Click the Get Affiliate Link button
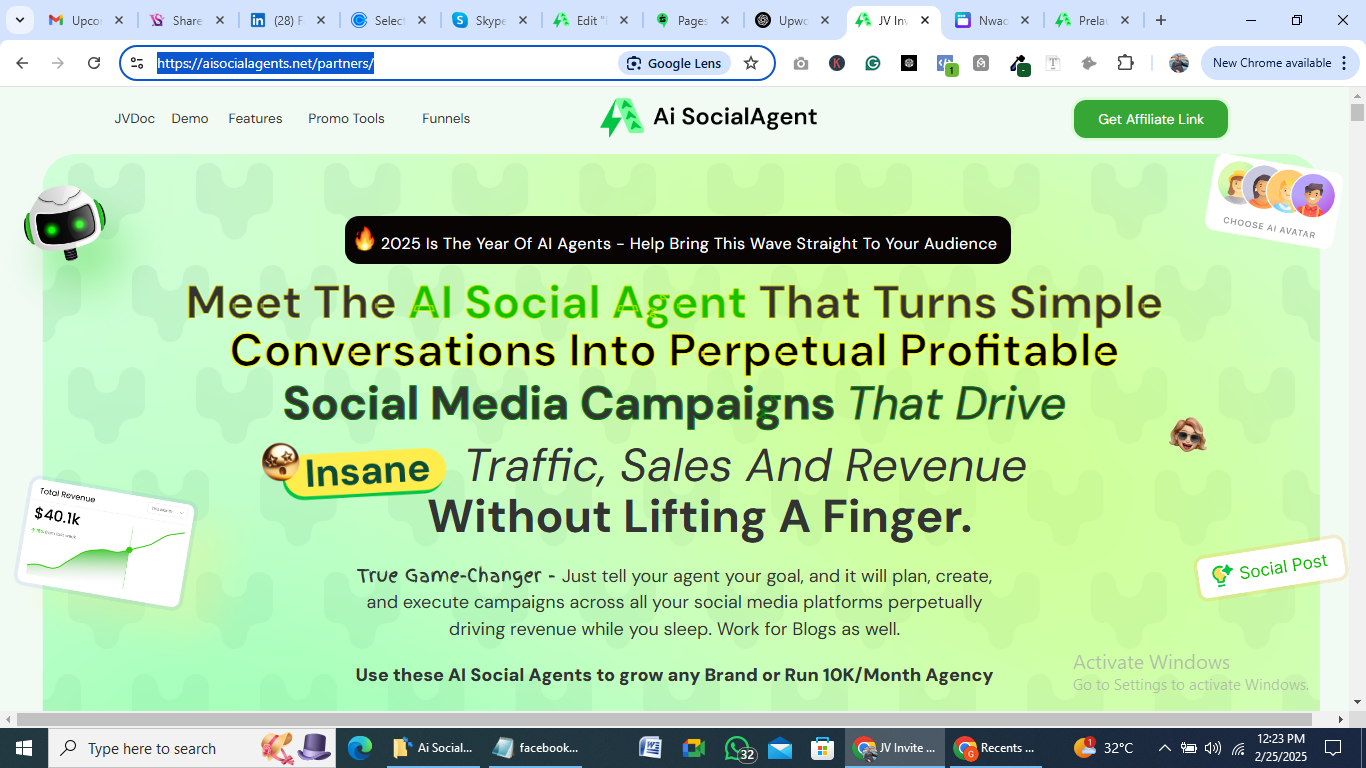Screen dimensions: 1366x768 point(1150,119)
